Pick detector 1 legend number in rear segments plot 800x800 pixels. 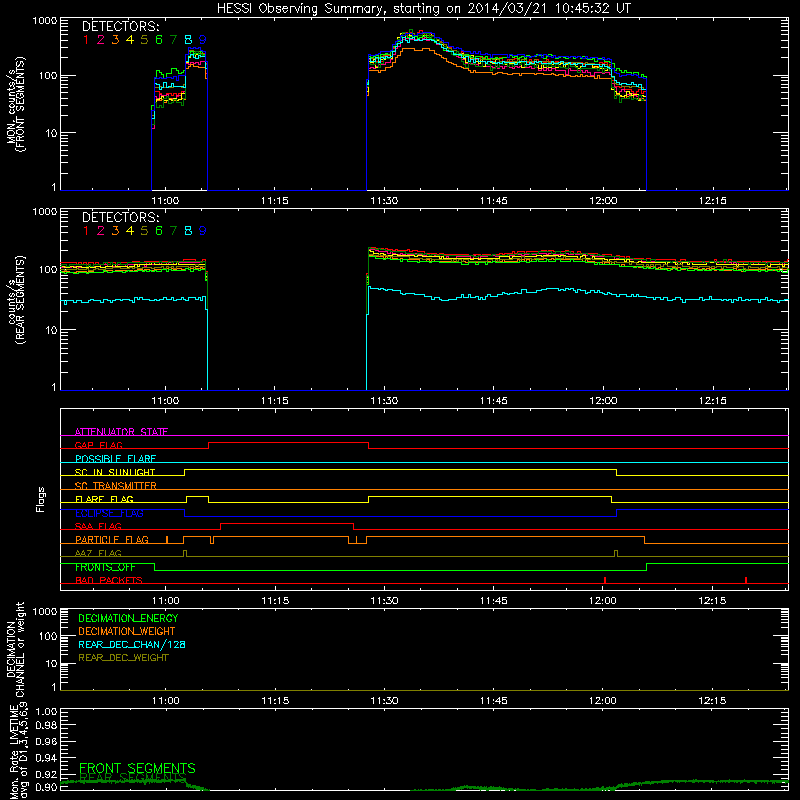(86, 231)
